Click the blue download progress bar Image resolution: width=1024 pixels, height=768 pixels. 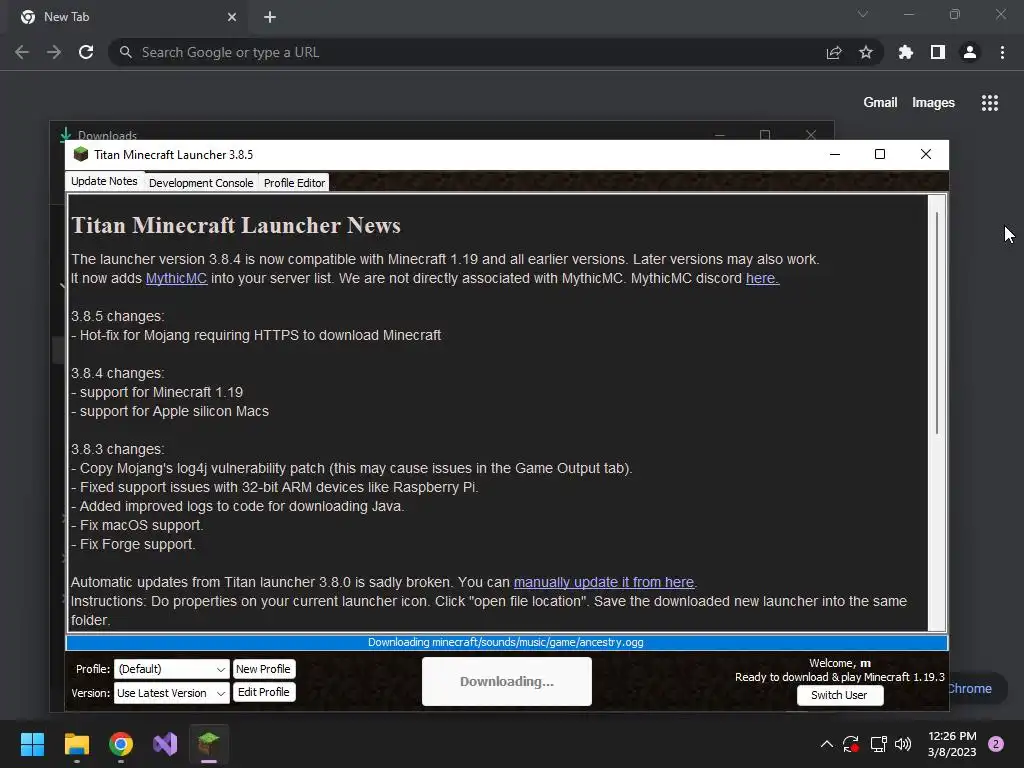tap(507, 643)
